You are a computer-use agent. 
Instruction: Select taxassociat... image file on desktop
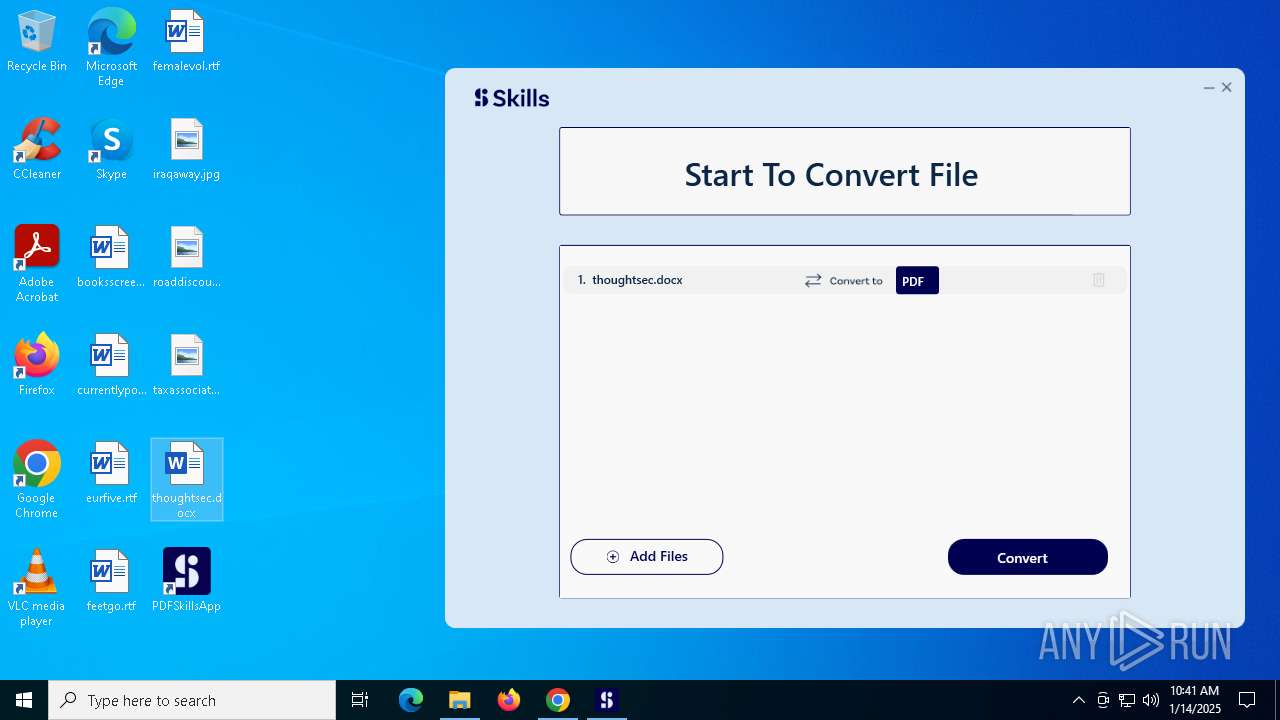186,365
